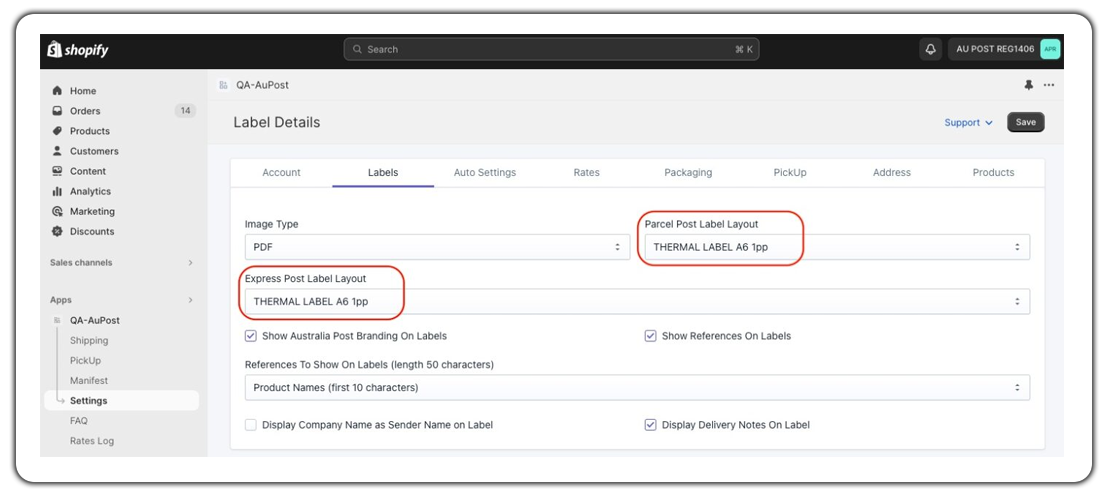The width and height of the screenshot is (1106, 496).
Task: Open Express Post Label Layout dropdown
Action: (x=637, y=301)
